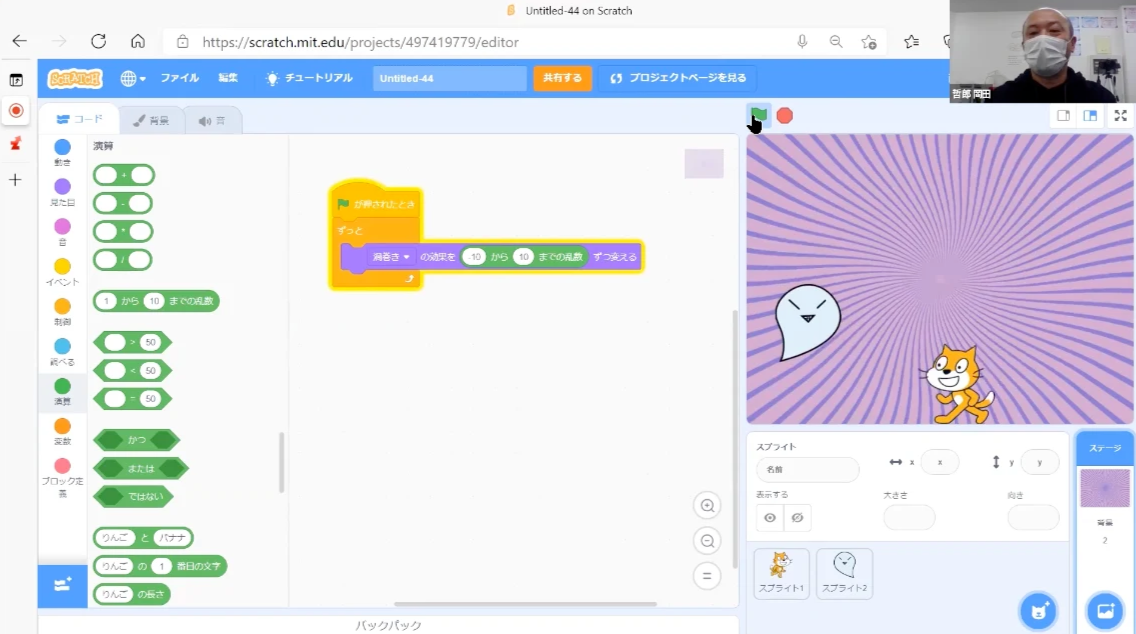Click the が押されたとき hat block
Image resolution: width=1136 pixels, height=634 pixels.
point(375,202)
